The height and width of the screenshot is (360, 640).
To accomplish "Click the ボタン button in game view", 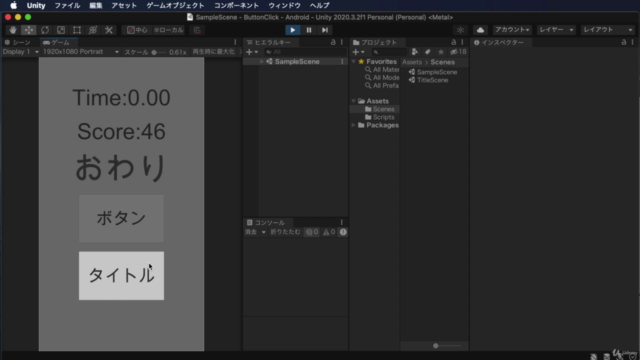I will (x=121, y=218).
